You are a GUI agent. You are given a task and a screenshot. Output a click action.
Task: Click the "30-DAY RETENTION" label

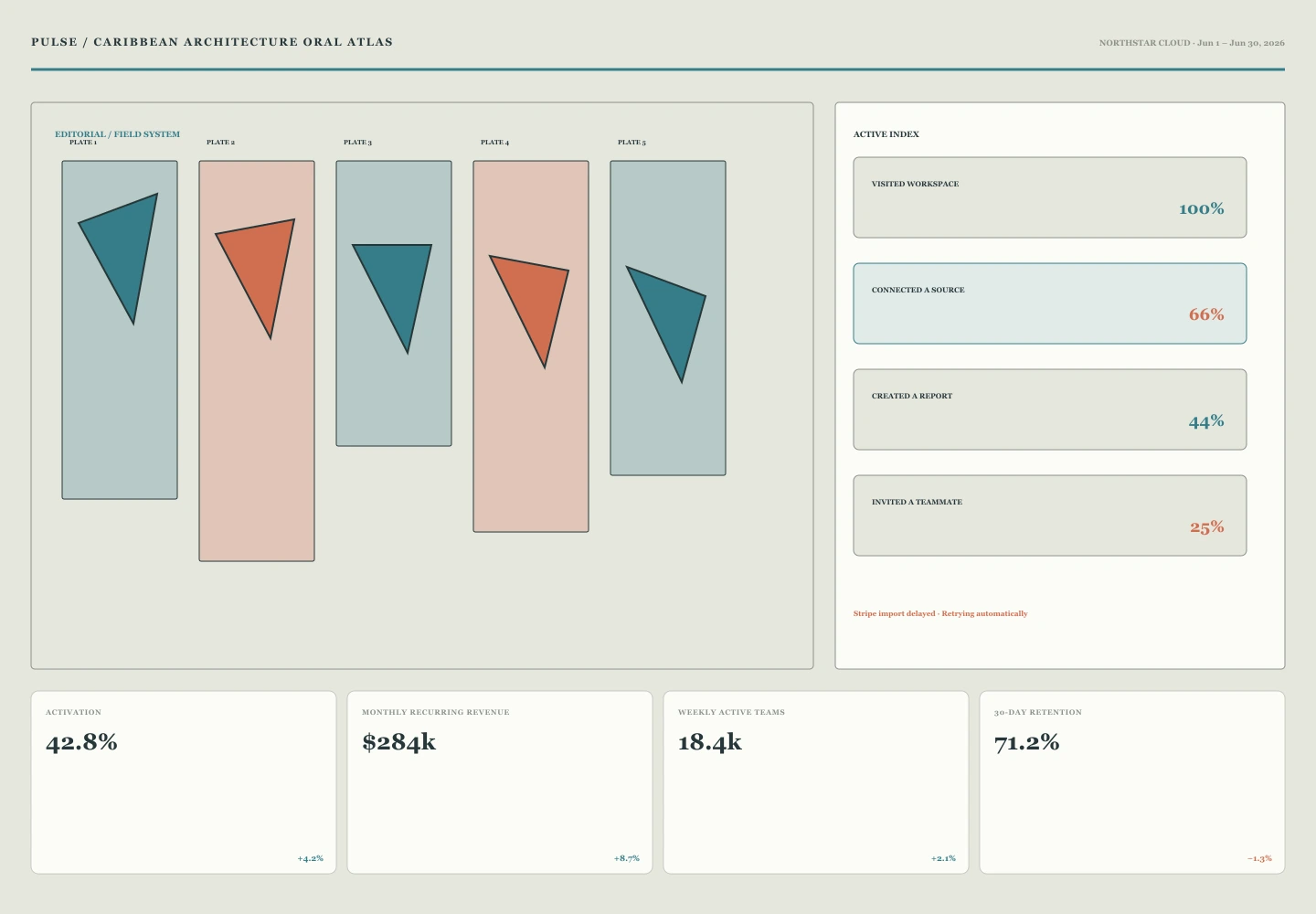1038,712
